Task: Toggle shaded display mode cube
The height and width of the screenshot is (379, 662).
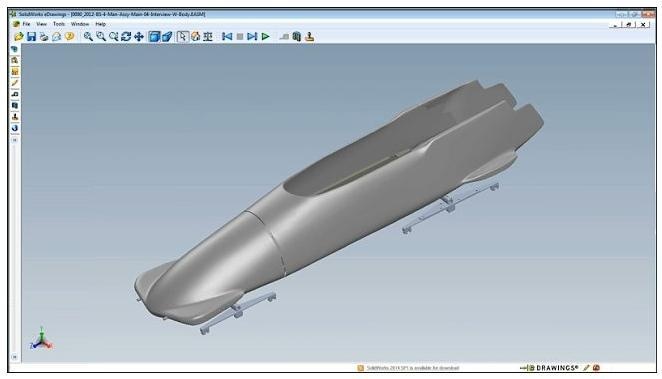Action: click(x=154, y=37)
